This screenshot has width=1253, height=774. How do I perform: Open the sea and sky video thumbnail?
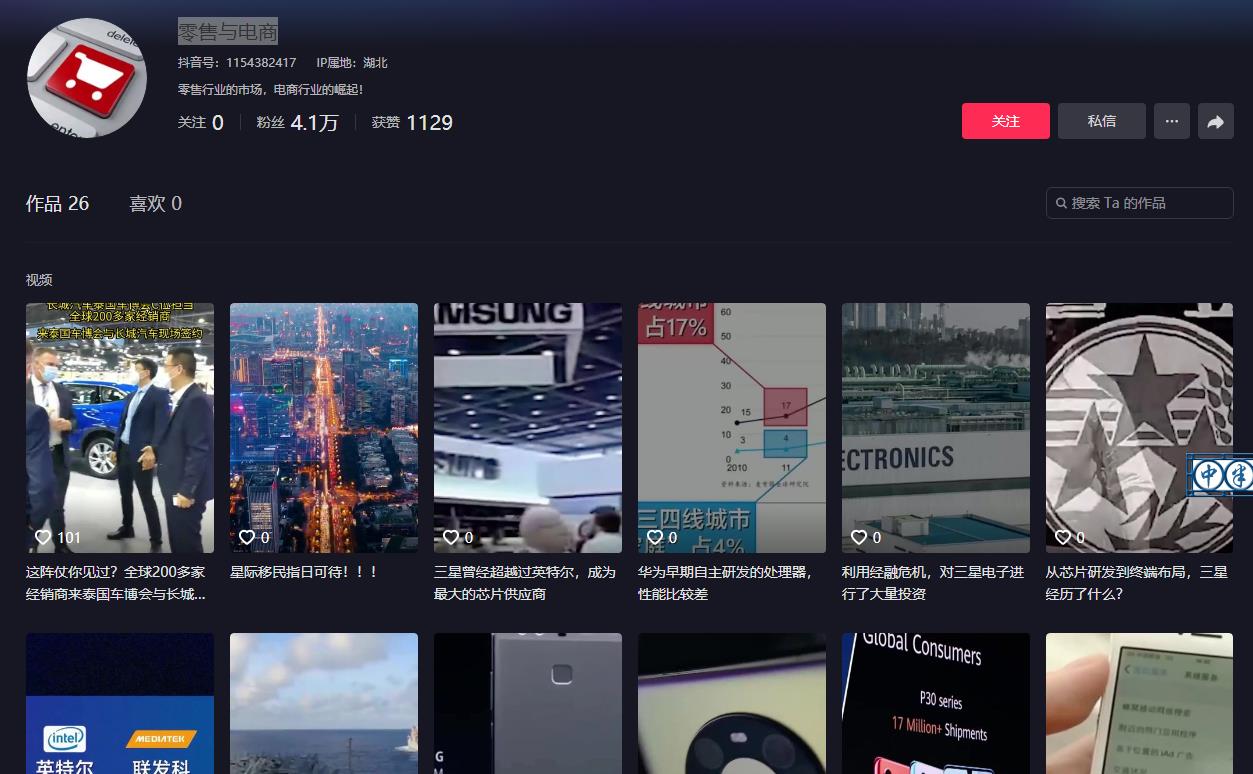click(324, 703)
